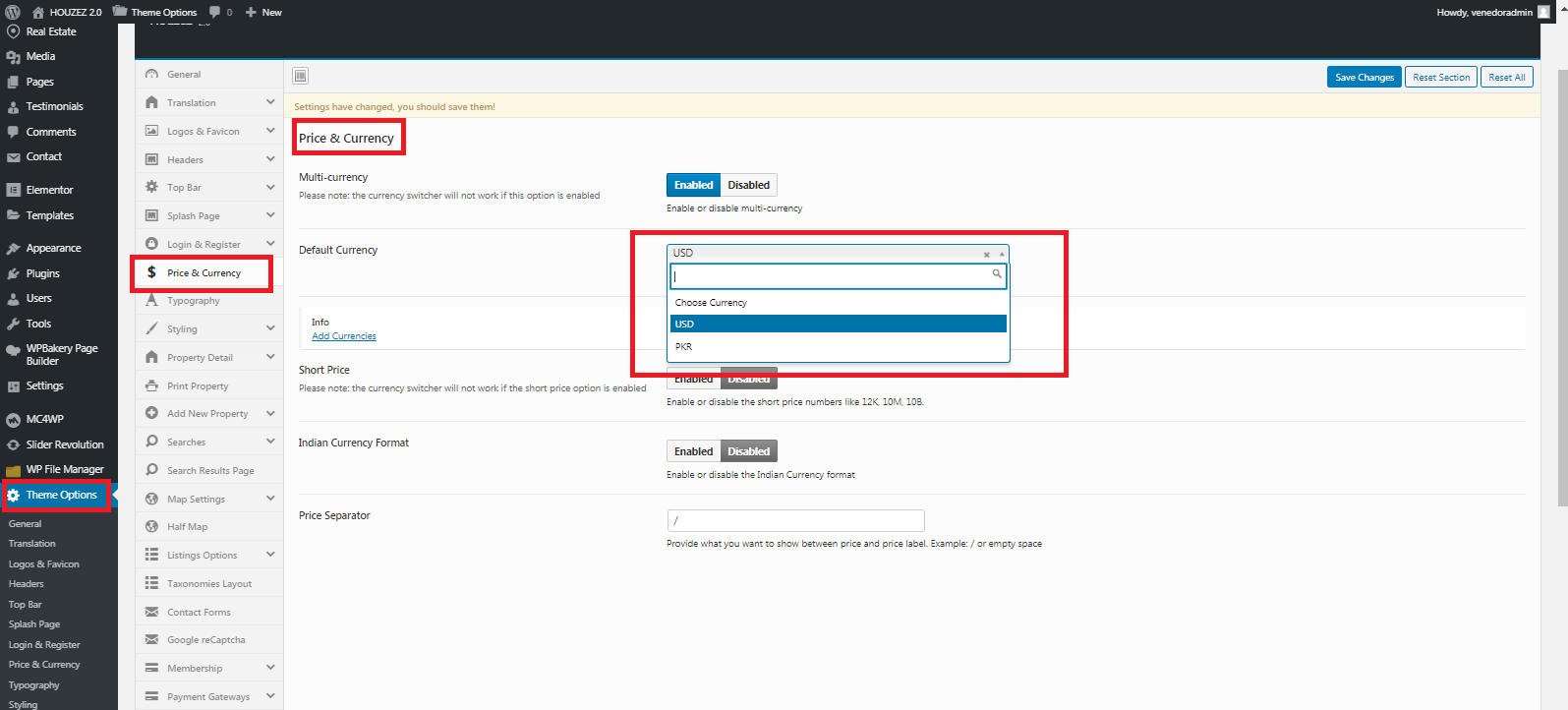The width and height of the screenshot is (1568, 710).
Task: Click the Comments sidebar icon
Action: (x=13, y=132)
